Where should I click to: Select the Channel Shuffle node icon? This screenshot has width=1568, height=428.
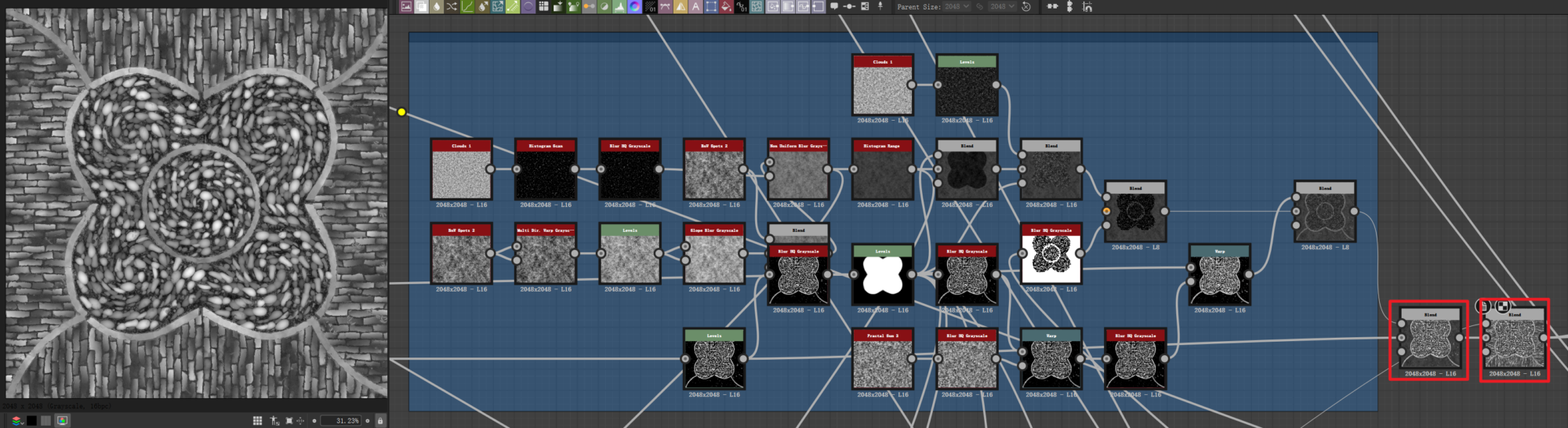(x=452, y=6)
